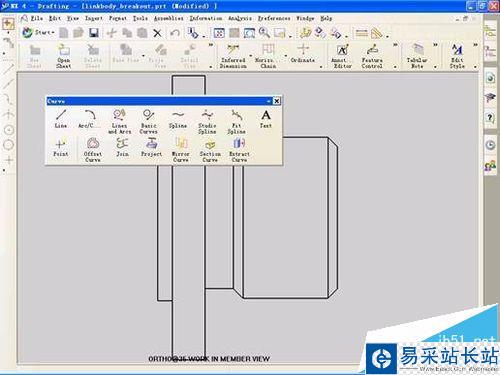Click the Paste icon in toolbar

pyautogui.click(x=142, y=33)
